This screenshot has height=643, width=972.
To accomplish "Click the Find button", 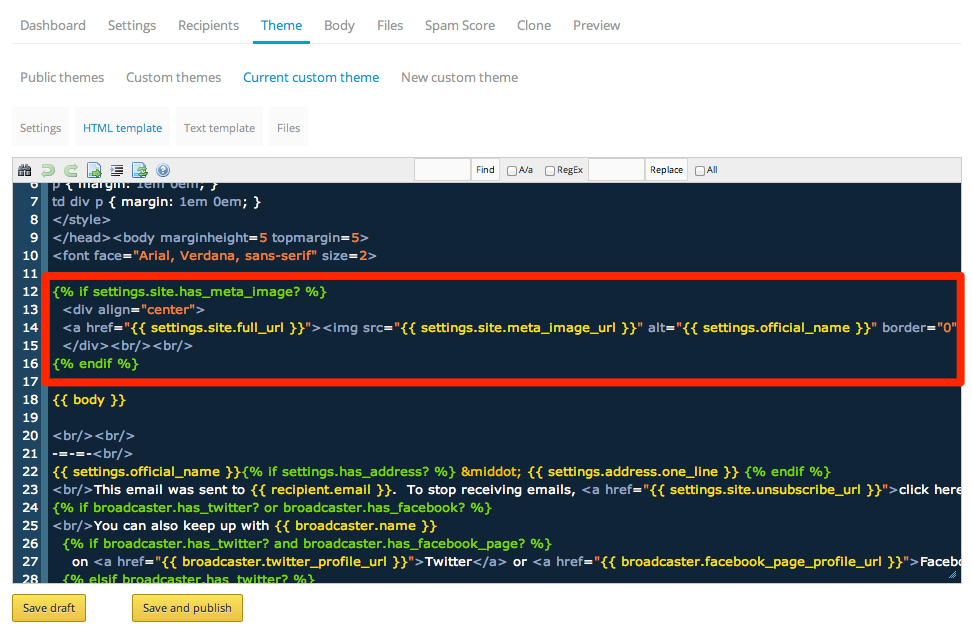I will click(x=485, y=170).
